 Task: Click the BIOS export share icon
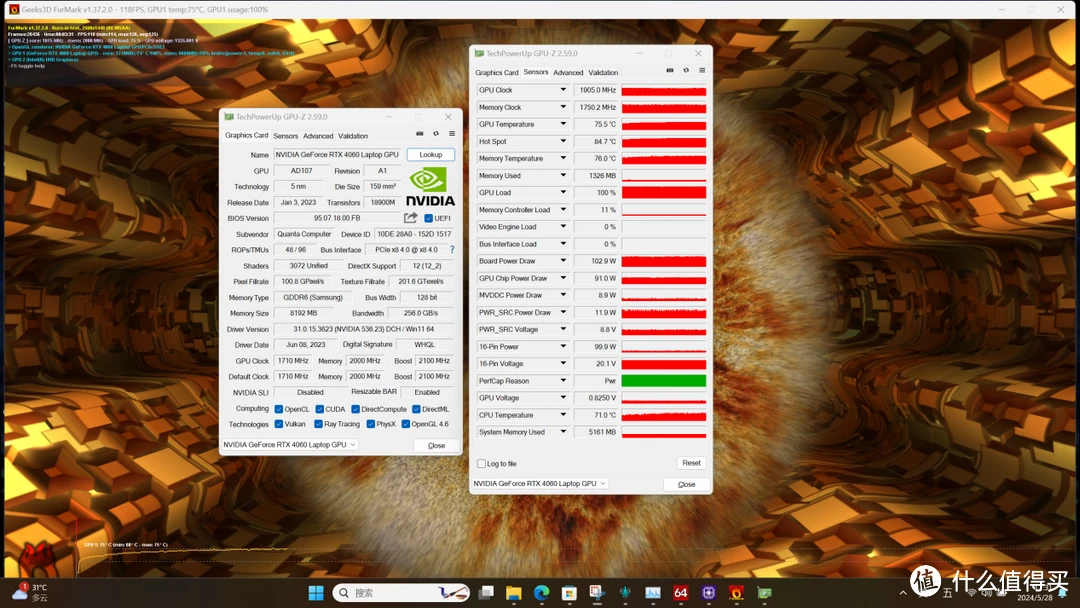coord(411,218)
